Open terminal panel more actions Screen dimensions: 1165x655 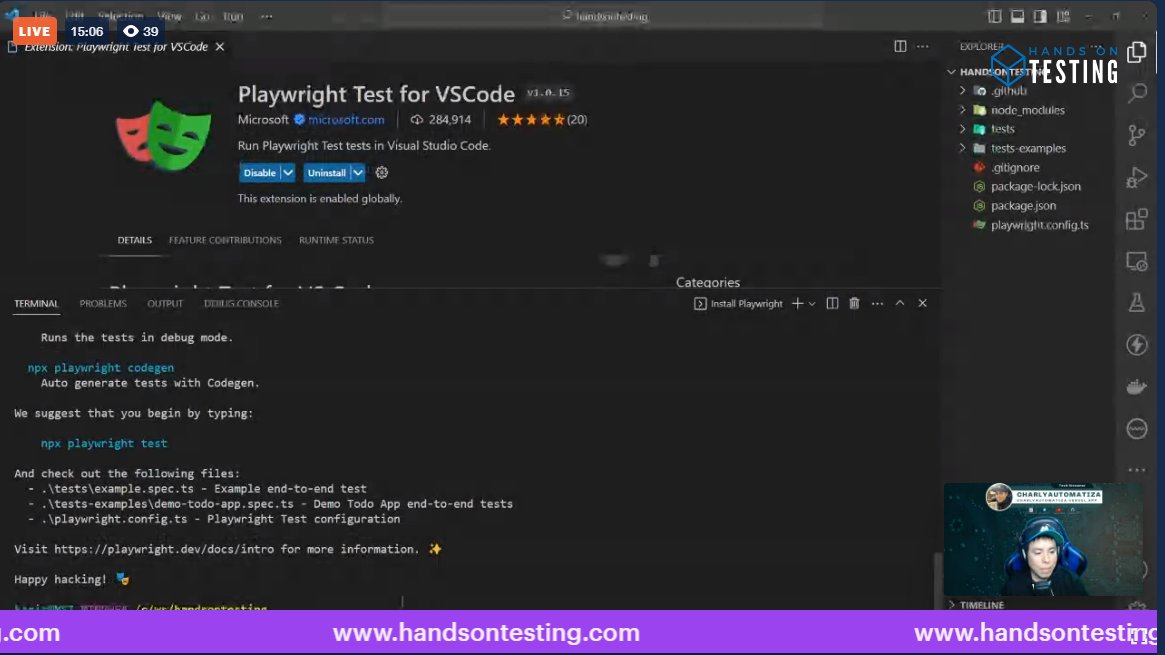877,303
